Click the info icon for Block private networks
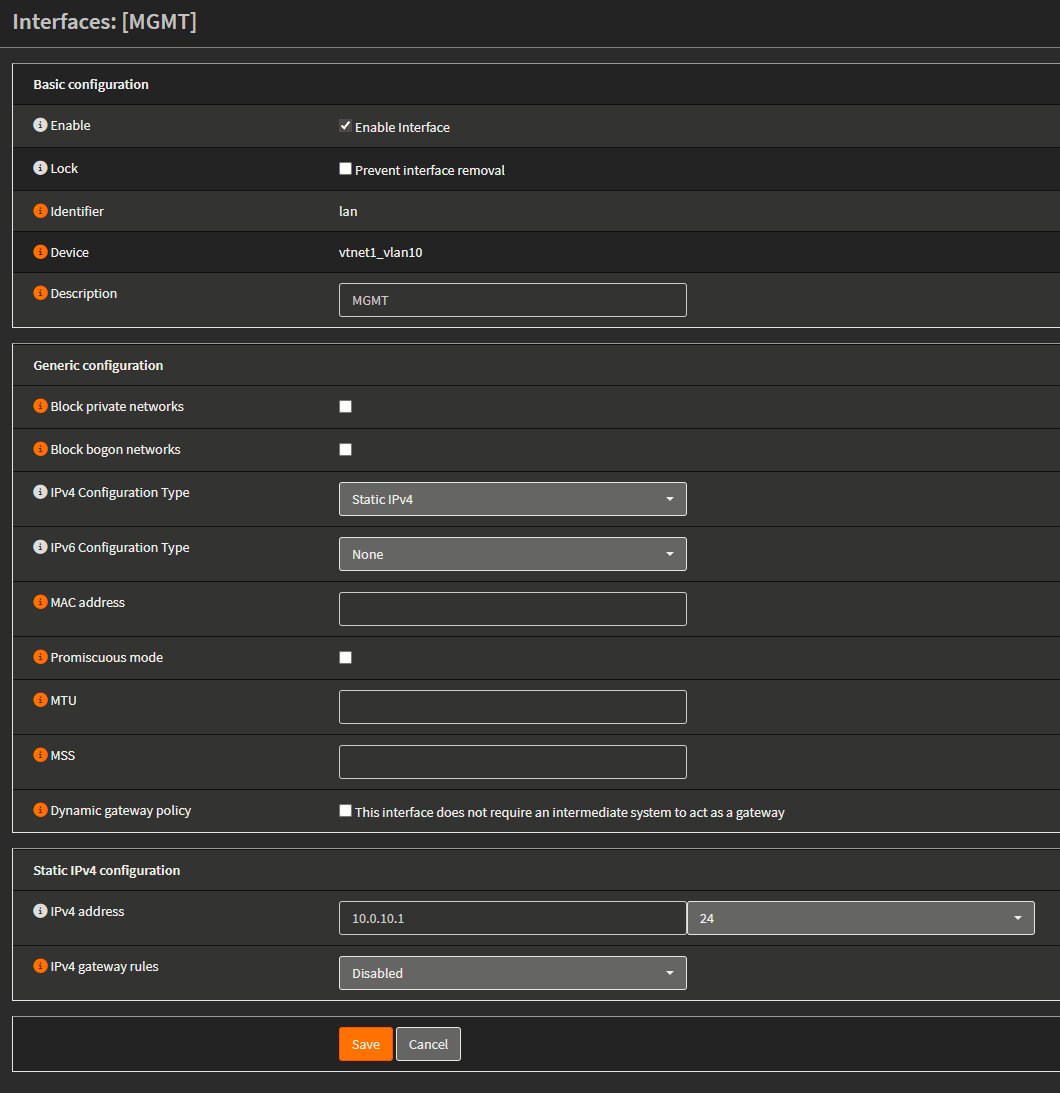Image resolution: width=1060 pixels, height=1093 pixels. tap(40, 406)
